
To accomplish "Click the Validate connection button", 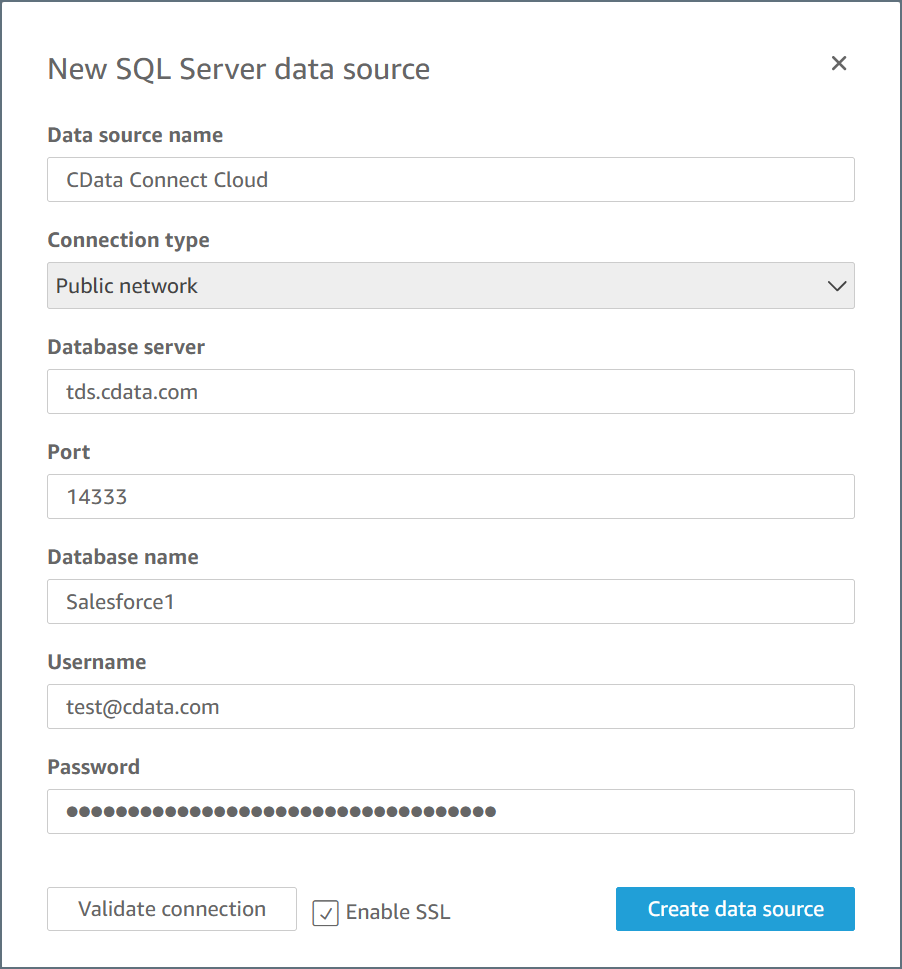I will 171,908.
